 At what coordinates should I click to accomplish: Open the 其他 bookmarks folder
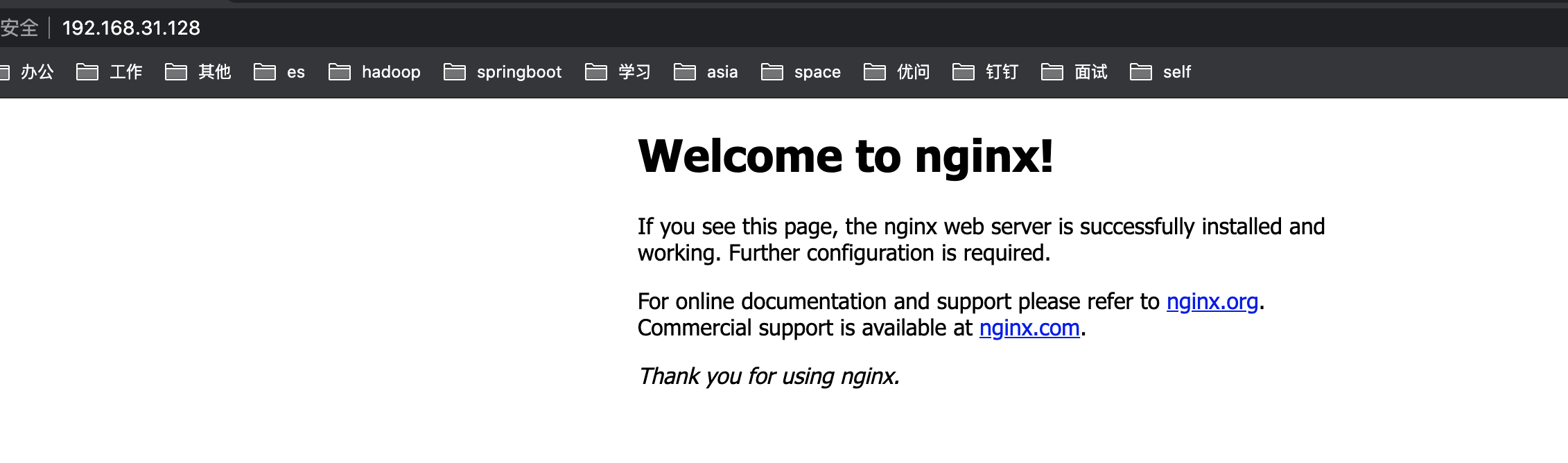[198, 72]
